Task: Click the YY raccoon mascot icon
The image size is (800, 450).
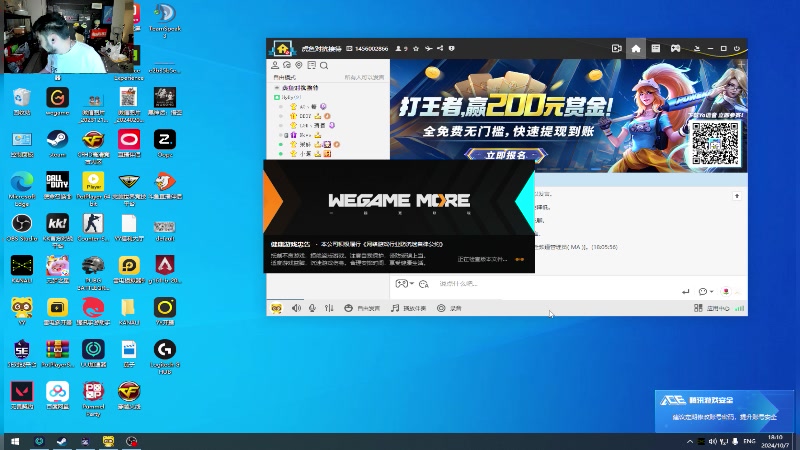Action: click(x=276, y=309)
